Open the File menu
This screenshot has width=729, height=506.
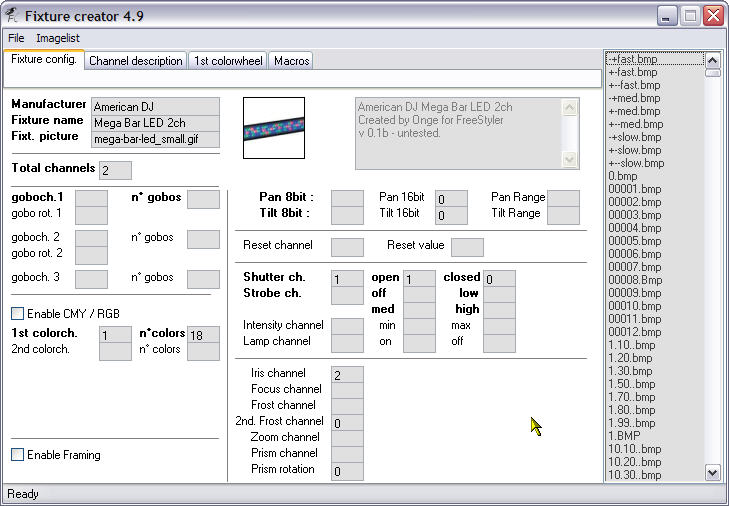16,38
